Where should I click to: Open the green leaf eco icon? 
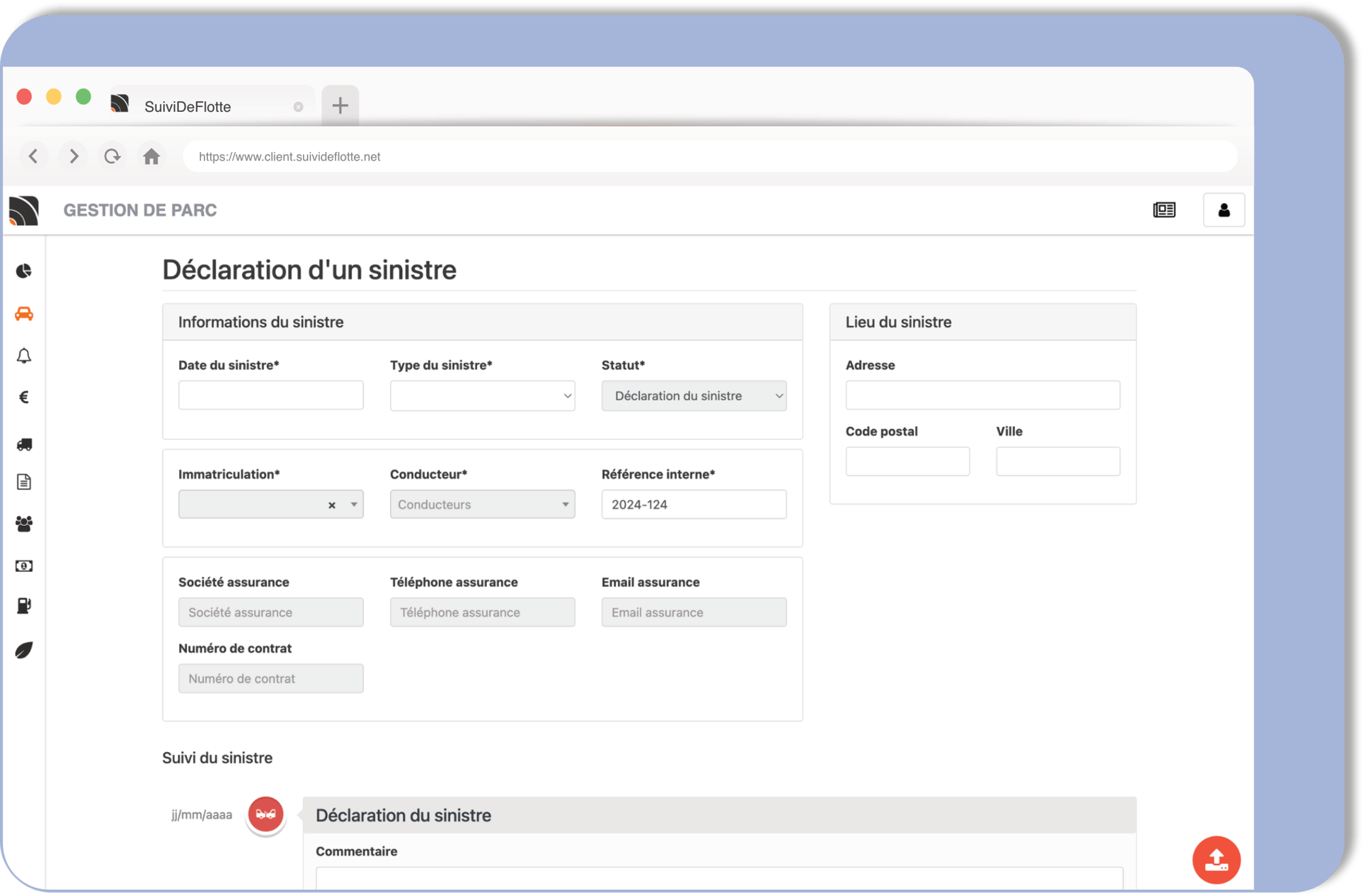point(24,650)
